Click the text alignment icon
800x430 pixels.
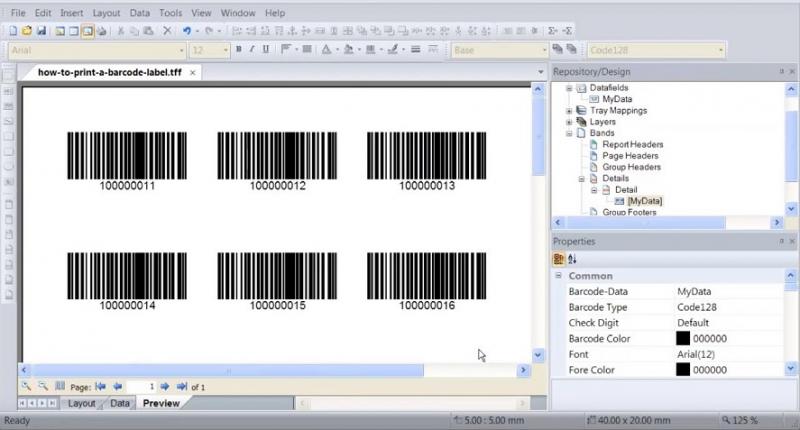click(x=286, y=49)
